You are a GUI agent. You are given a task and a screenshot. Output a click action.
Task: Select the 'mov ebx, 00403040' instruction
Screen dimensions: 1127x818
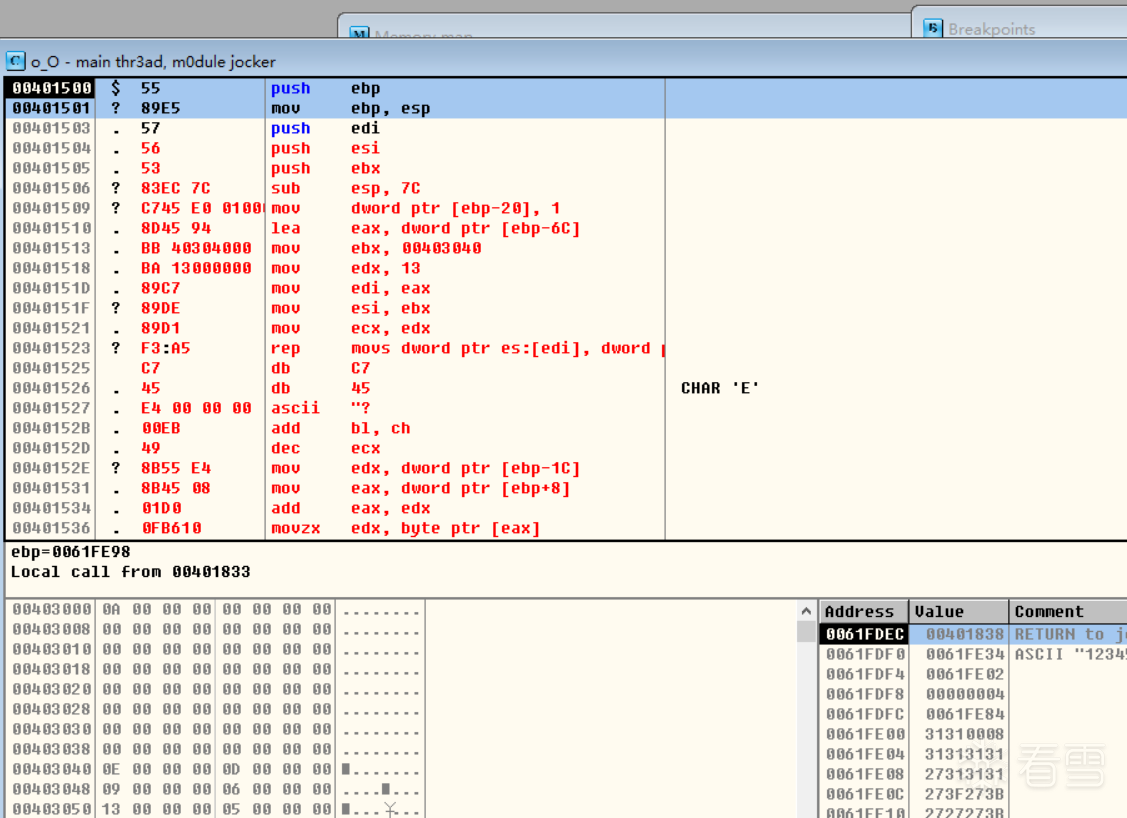click(x=376, y=249)
